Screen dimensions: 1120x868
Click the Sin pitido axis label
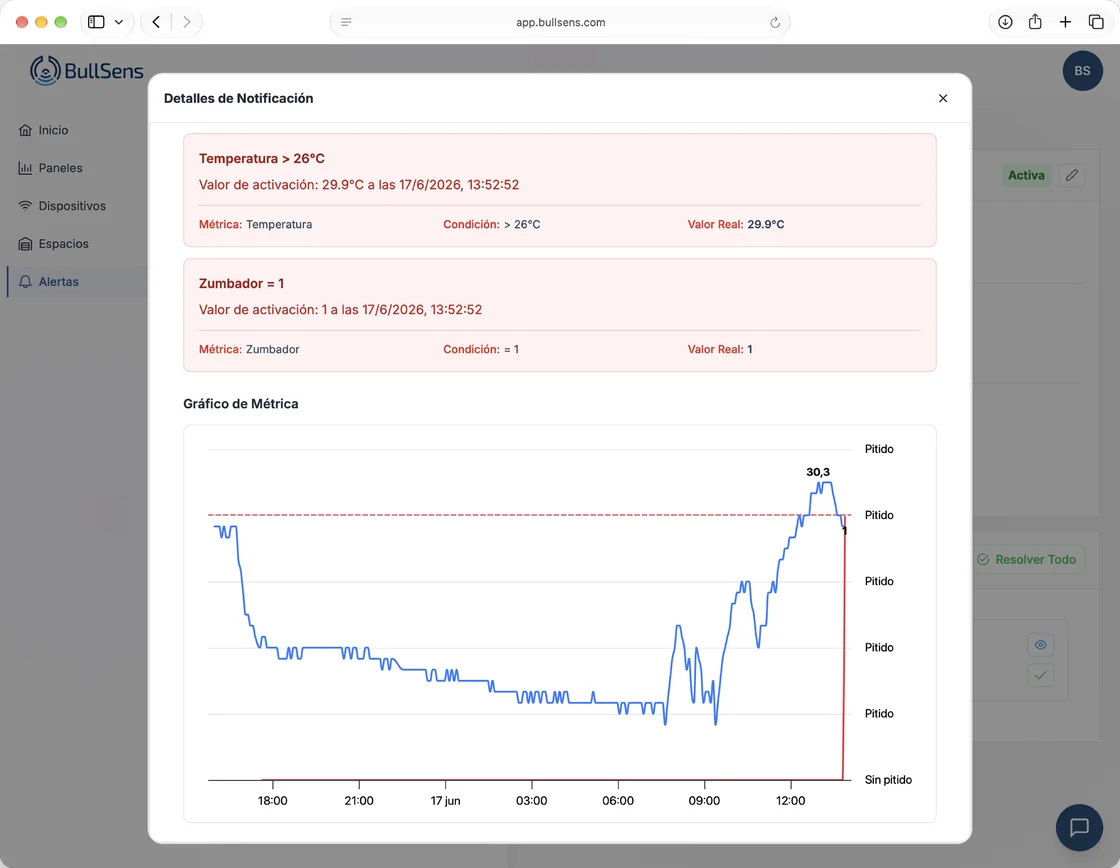pyautogui.click(x=888, y=780)
